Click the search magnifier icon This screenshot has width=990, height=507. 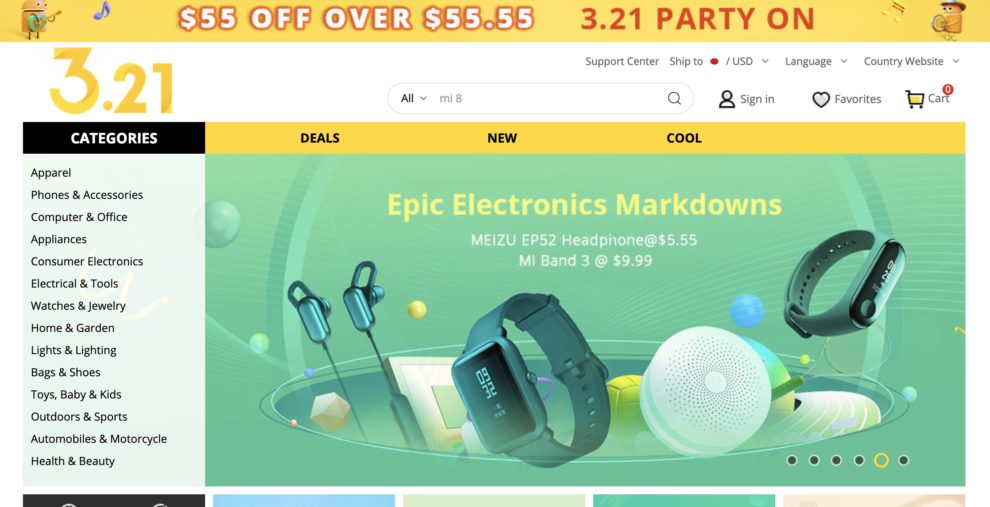674,98
